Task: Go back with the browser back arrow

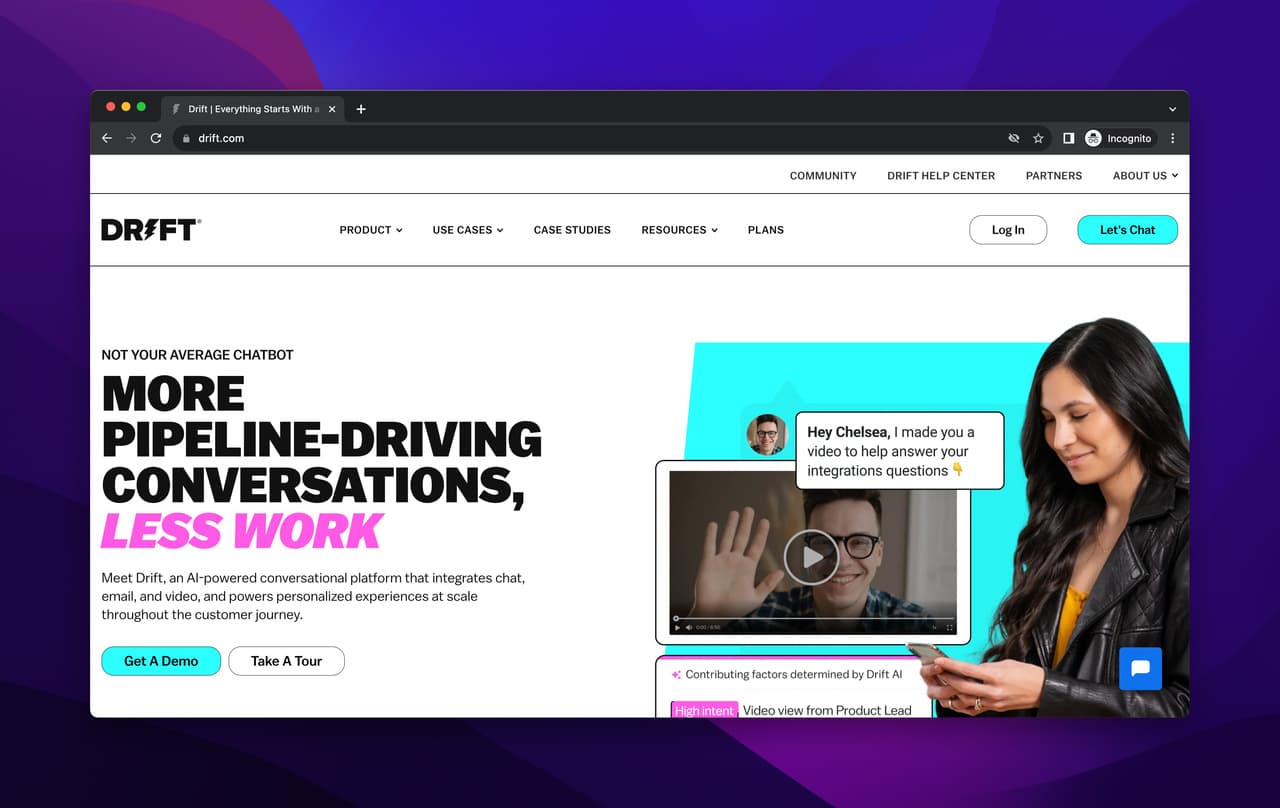Action: [107, 138]
